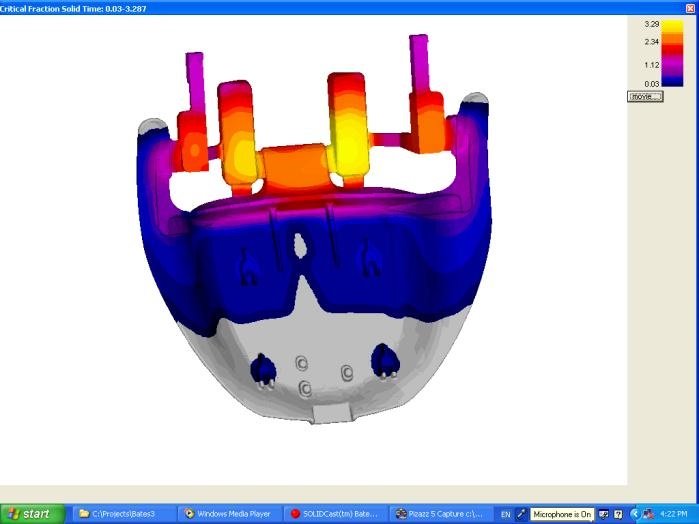Click the movie... button
The height and width of the screenshot is (524, 699).
pos(645,96)
